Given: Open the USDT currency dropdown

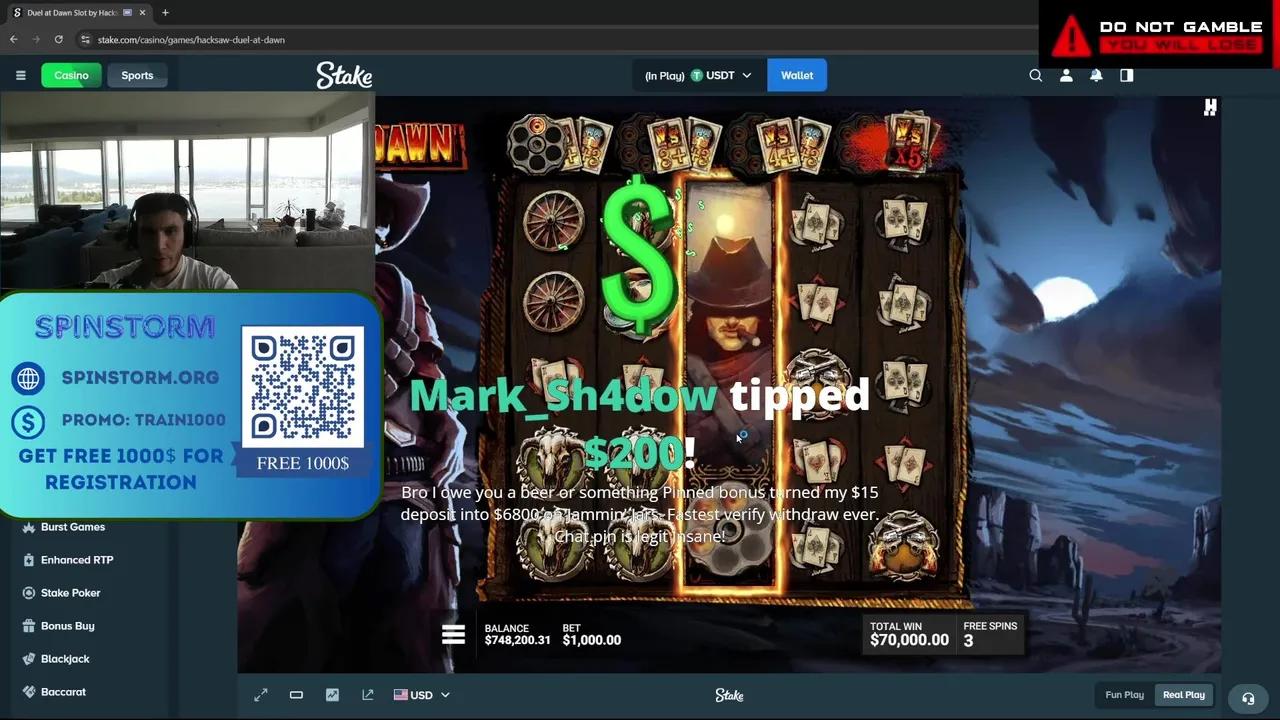Looking at the screenshot, I should pyautogui.click(x=698, y=75).
